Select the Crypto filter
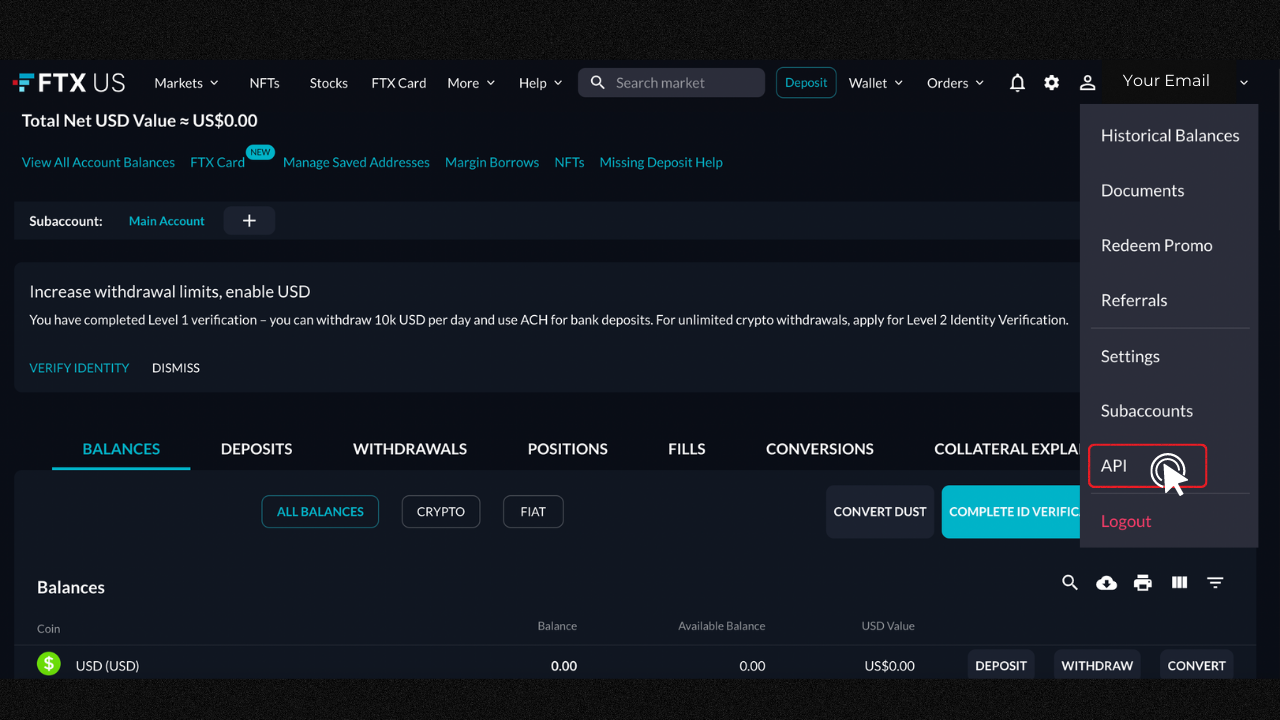1280x720 pixels. 441,511
